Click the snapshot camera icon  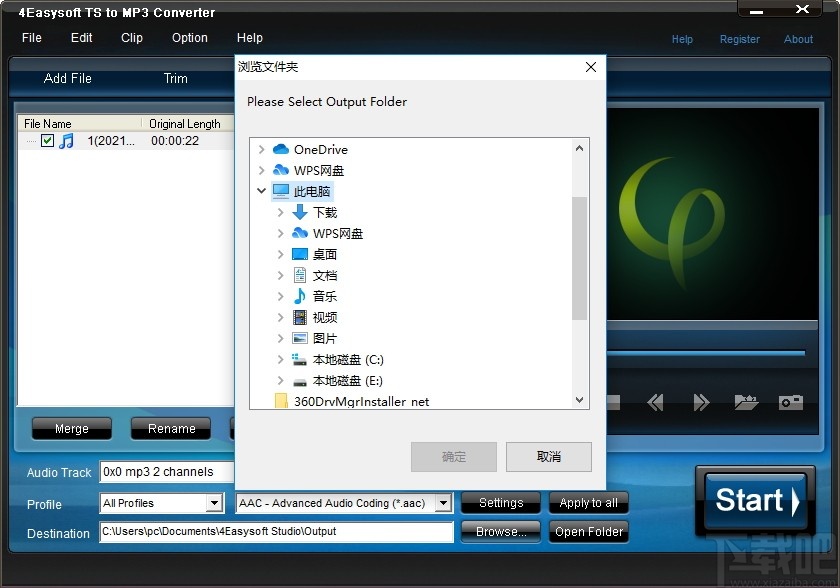pyautogui.click(x=791, y=401)
